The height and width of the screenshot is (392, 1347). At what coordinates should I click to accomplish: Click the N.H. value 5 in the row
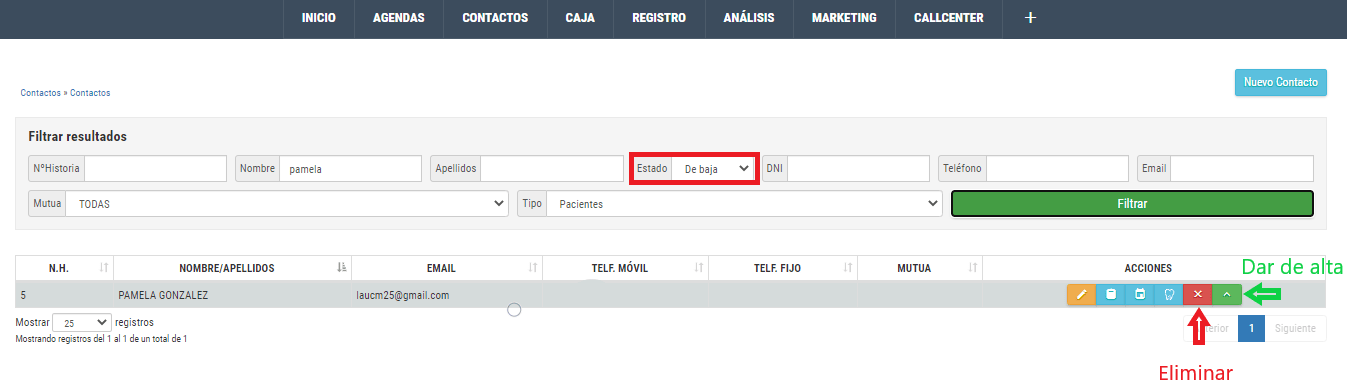tap(23, 296)
